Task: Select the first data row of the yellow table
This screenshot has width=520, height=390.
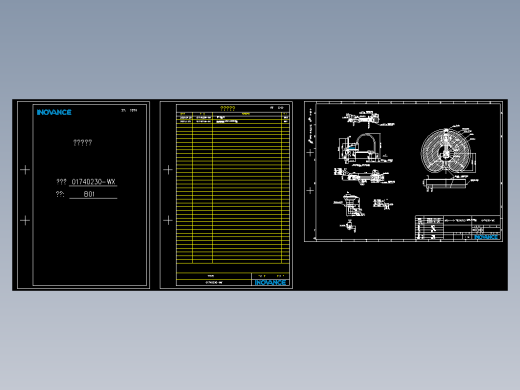Action: pos(233,117)
